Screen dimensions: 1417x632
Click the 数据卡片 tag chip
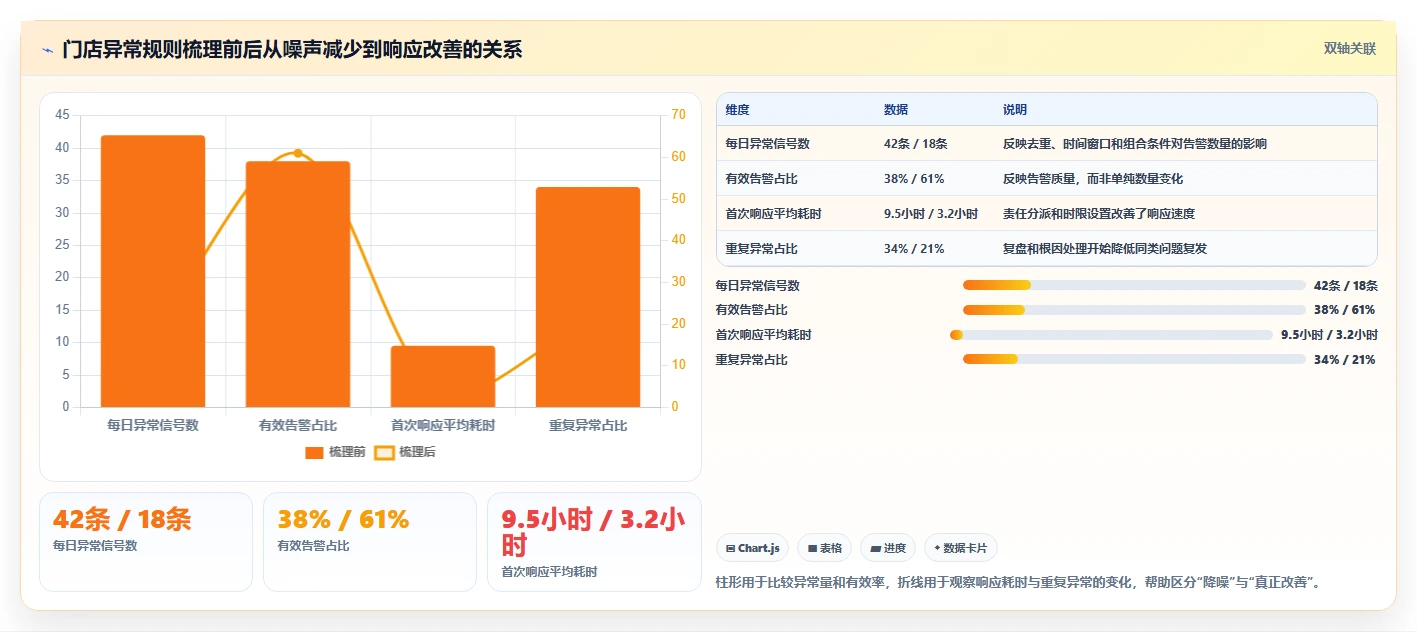point(961,548)
